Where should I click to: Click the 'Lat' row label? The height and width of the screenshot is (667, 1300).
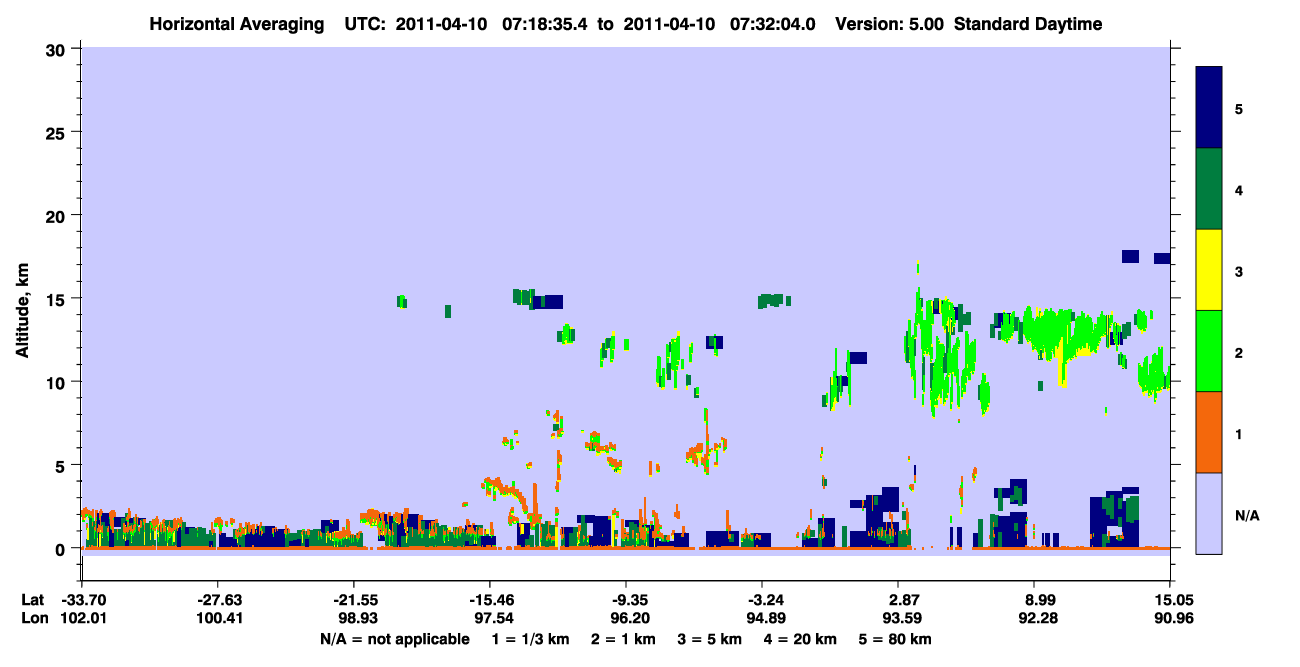point(33,600)
